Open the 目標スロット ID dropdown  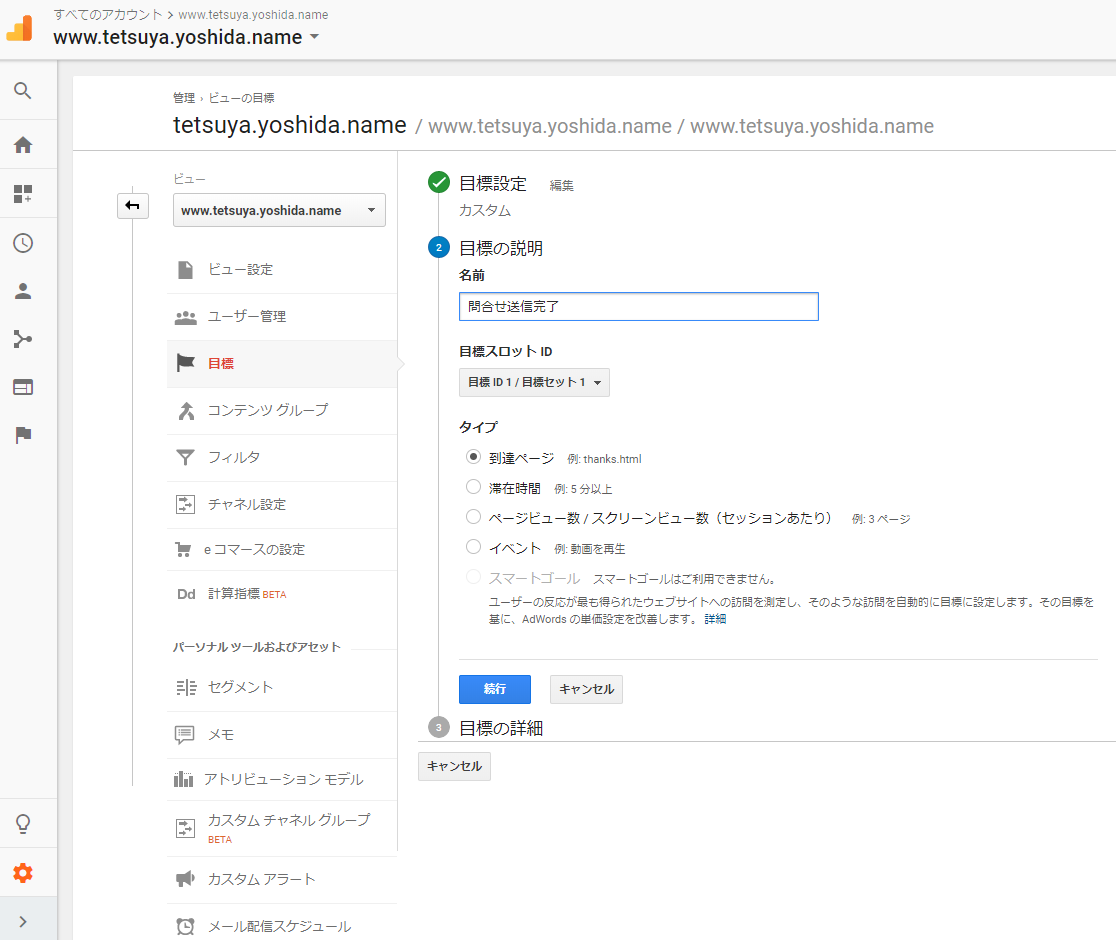(x=534, y=382)
